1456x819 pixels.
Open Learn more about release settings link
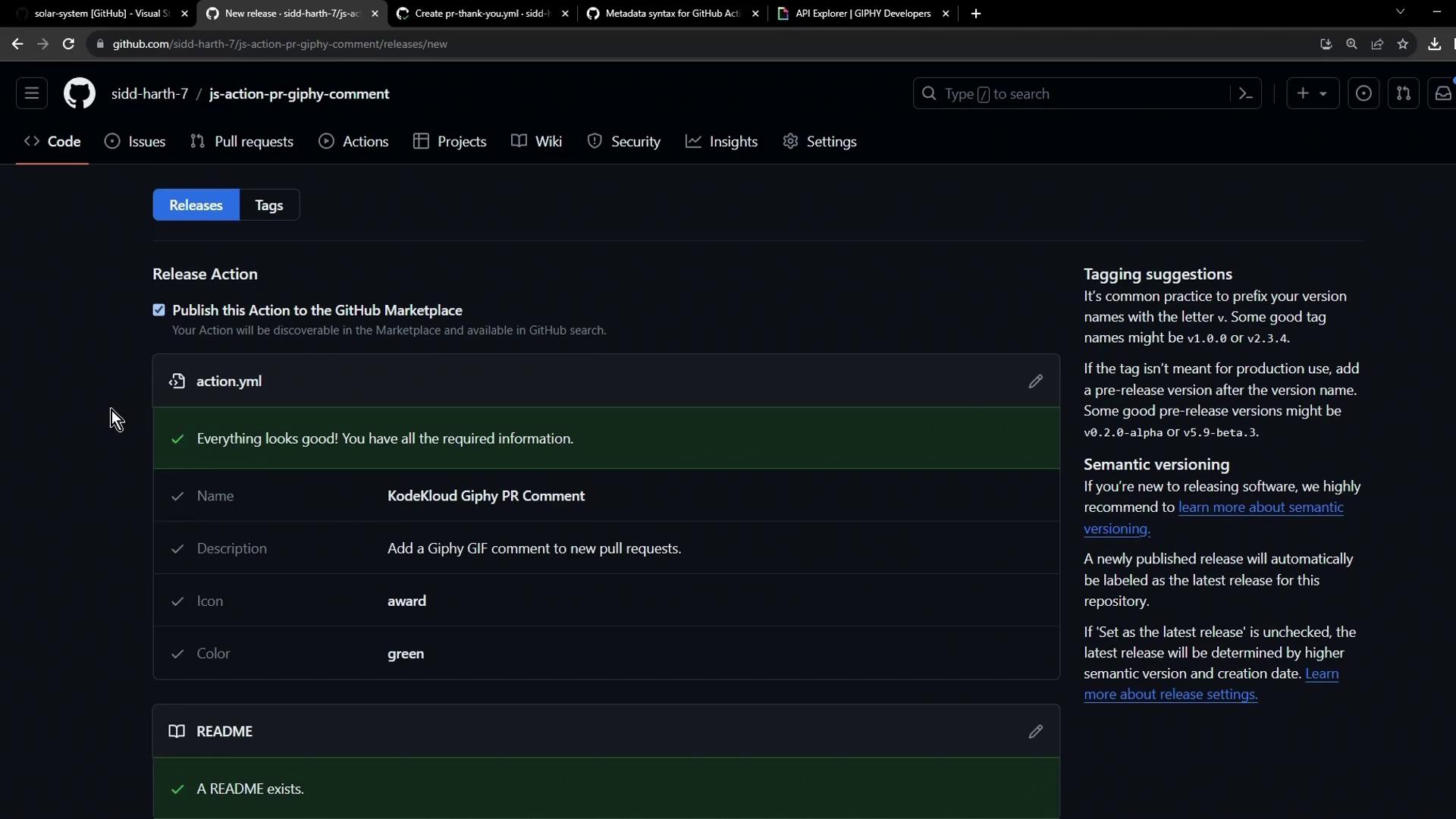pyautogui.click(x=1170, y=695)
